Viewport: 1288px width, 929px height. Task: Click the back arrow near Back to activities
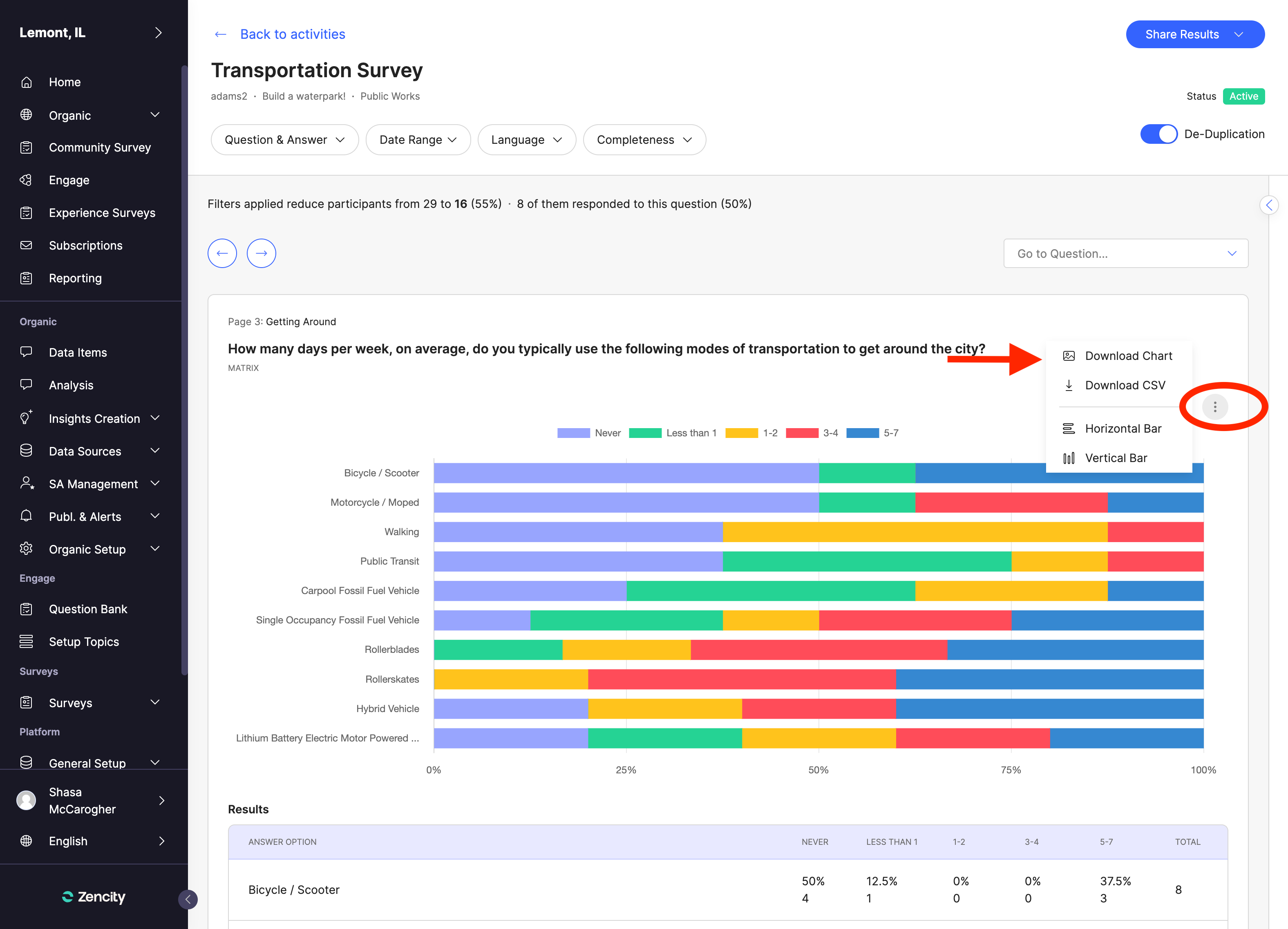click(220, 35)
